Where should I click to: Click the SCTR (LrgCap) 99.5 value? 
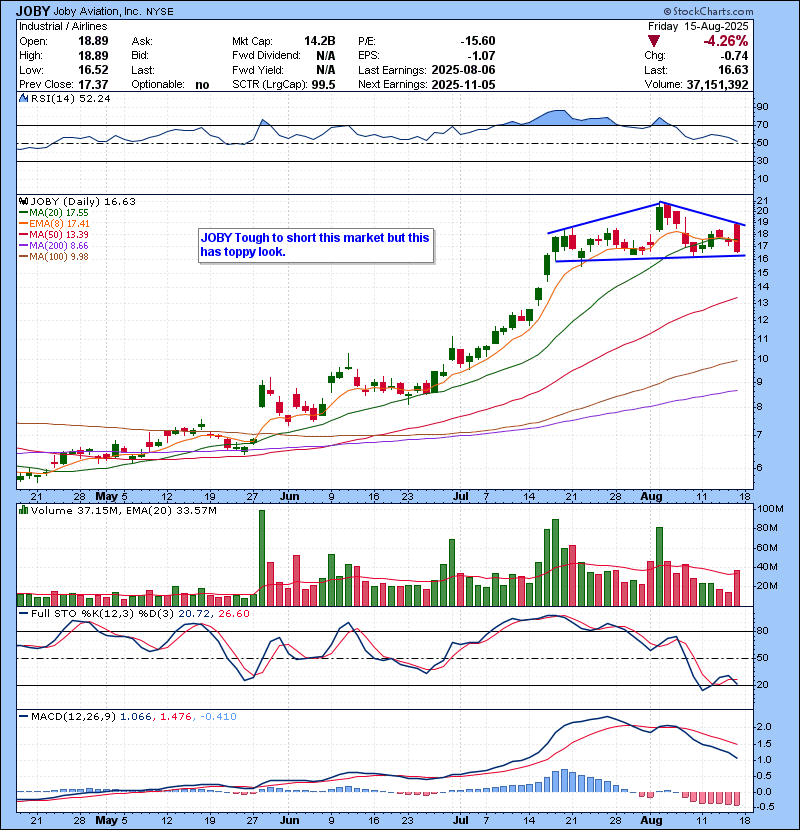(x=323, y=85)
